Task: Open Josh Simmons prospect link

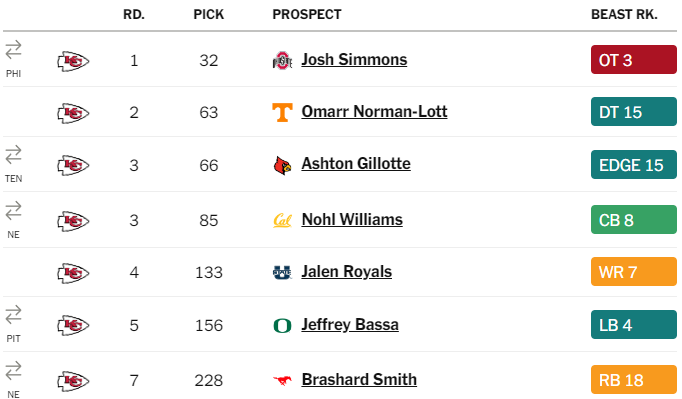Action: (x=354, y=60)
